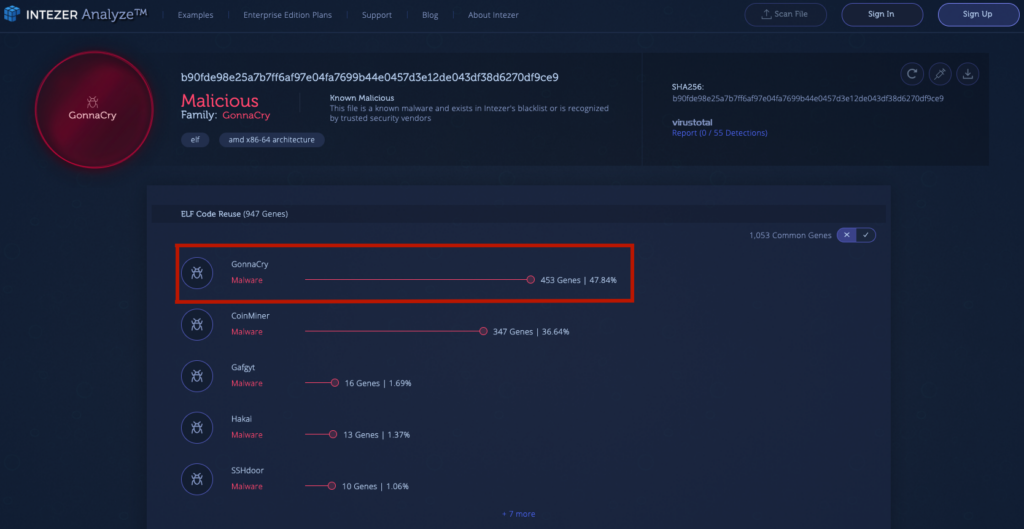
Task: Click the syringe vaccine icon
Action: (940, 74)
